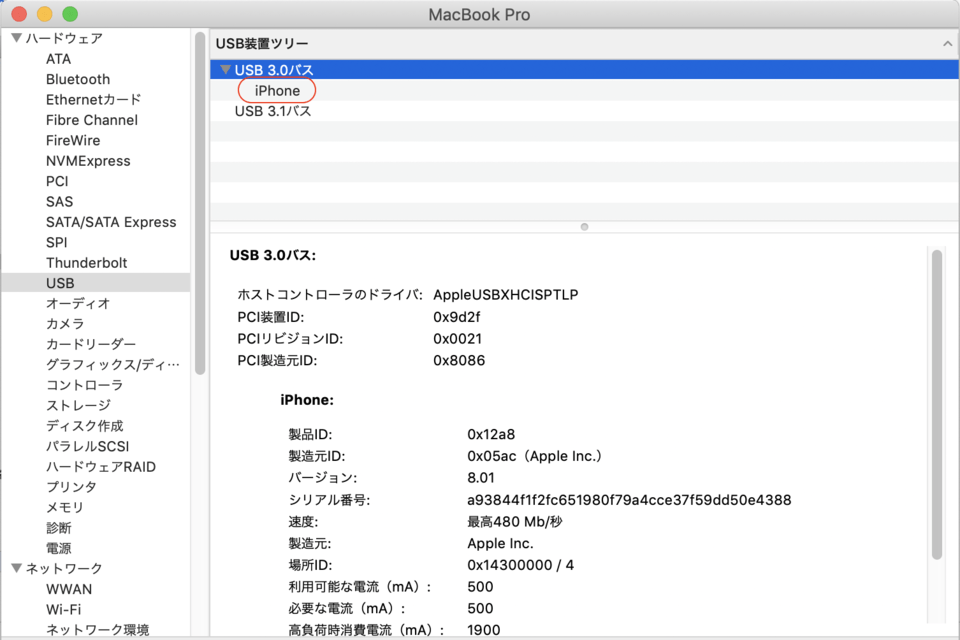Open プリンタ in the sidebar

[x=71, y=487]
